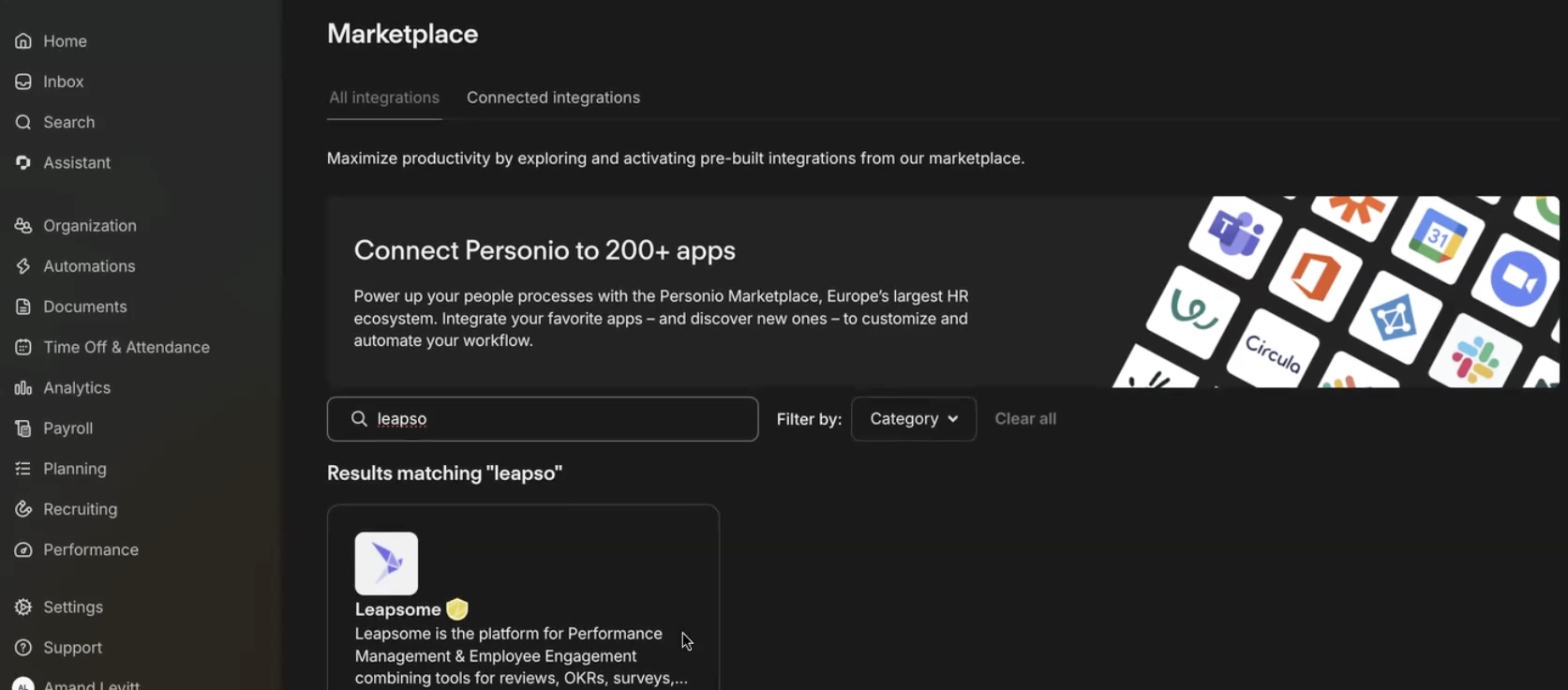The height and width of the screenshot is (690, 1568).
Task: Open Time Off & Attendance section
Action: pos(112,347)
